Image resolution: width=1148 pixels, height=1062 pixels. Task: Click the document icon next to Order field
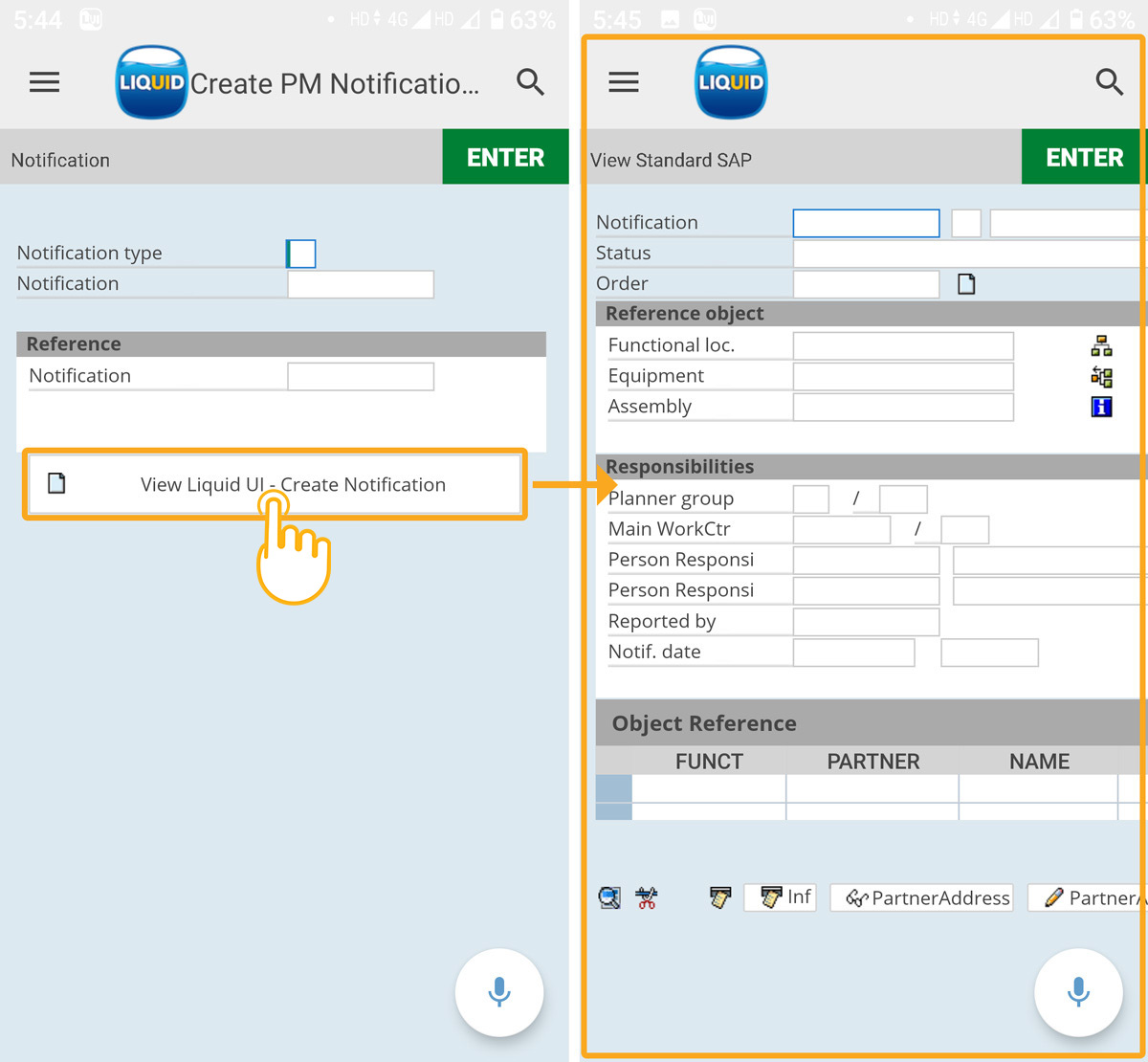[x=966, y=284]
